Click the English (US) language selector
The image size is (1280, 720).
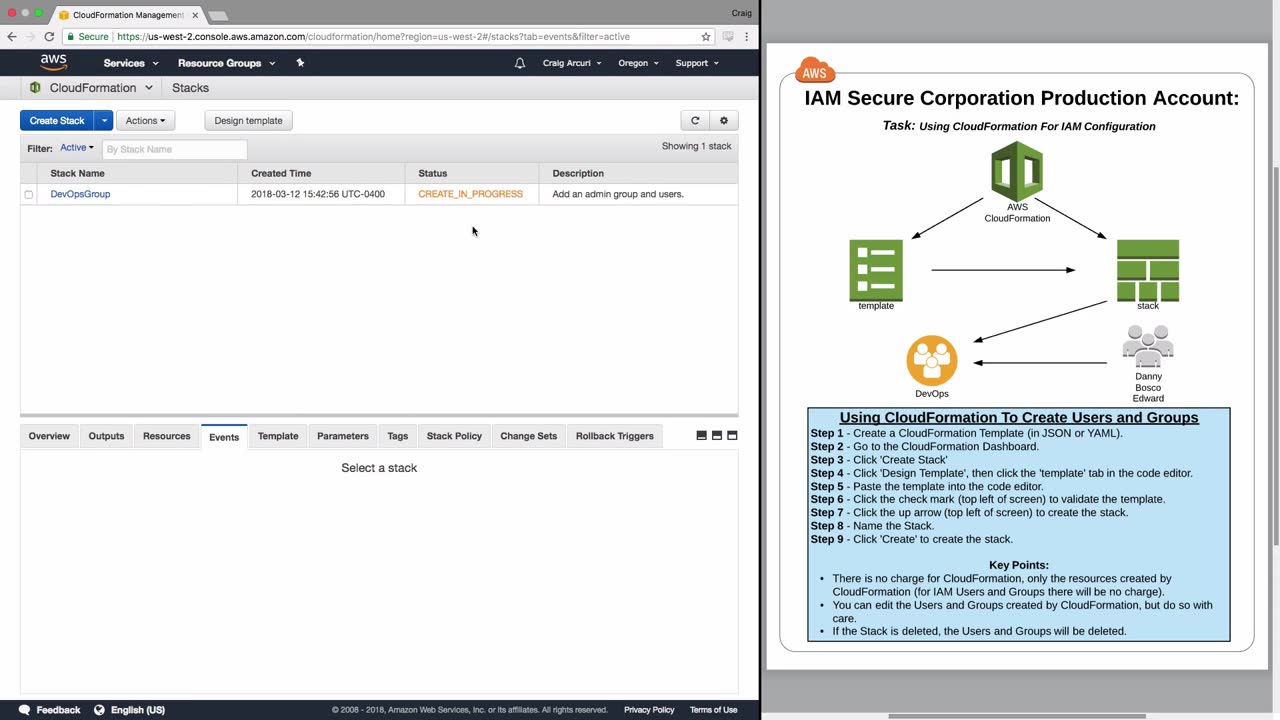point(138,710)
